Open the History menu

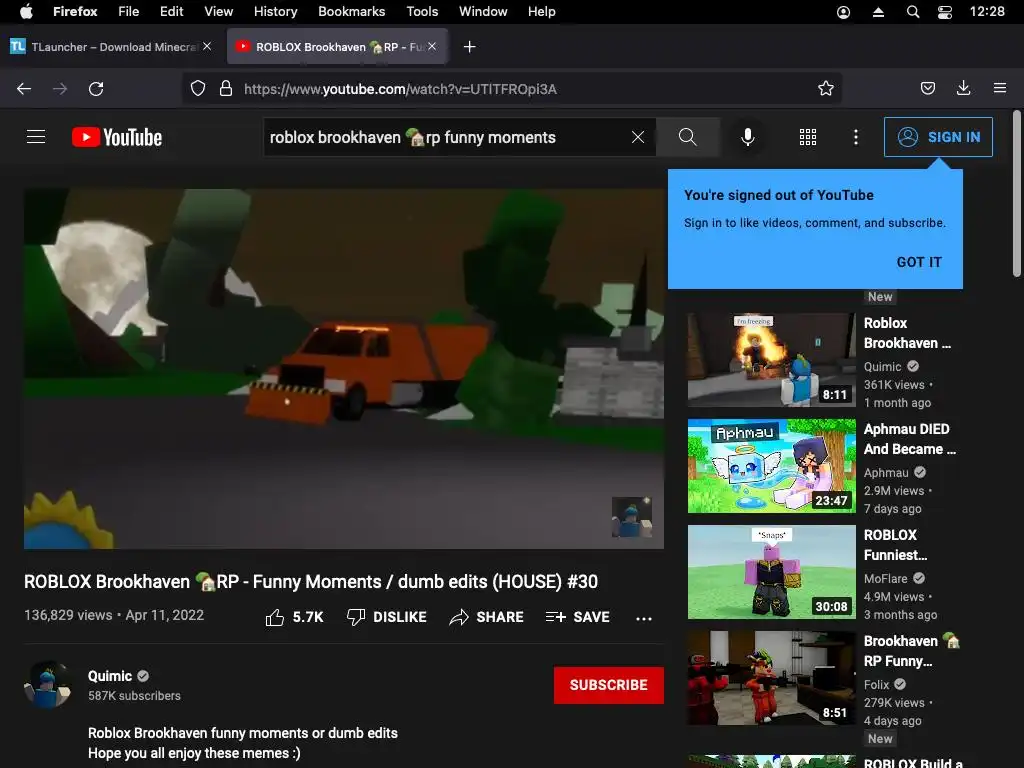click(x=276, y=12)
